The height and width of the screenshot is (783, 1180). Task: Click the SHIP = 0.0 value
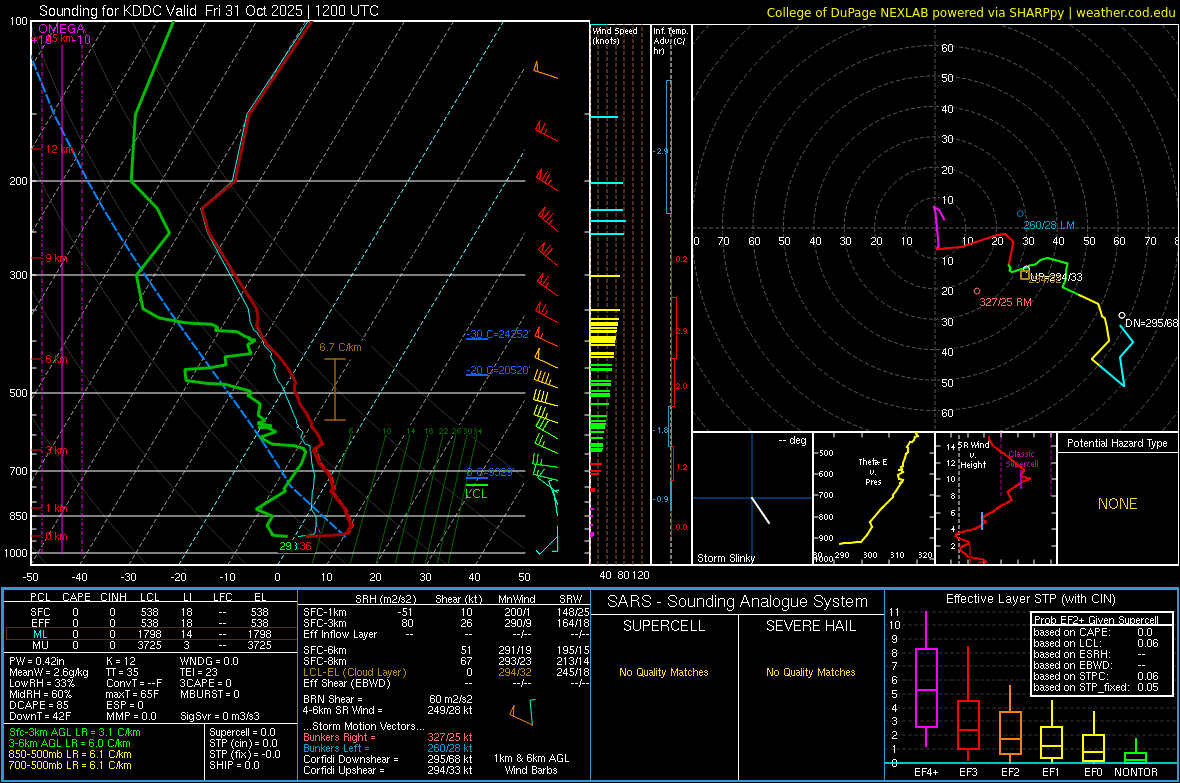234,765
